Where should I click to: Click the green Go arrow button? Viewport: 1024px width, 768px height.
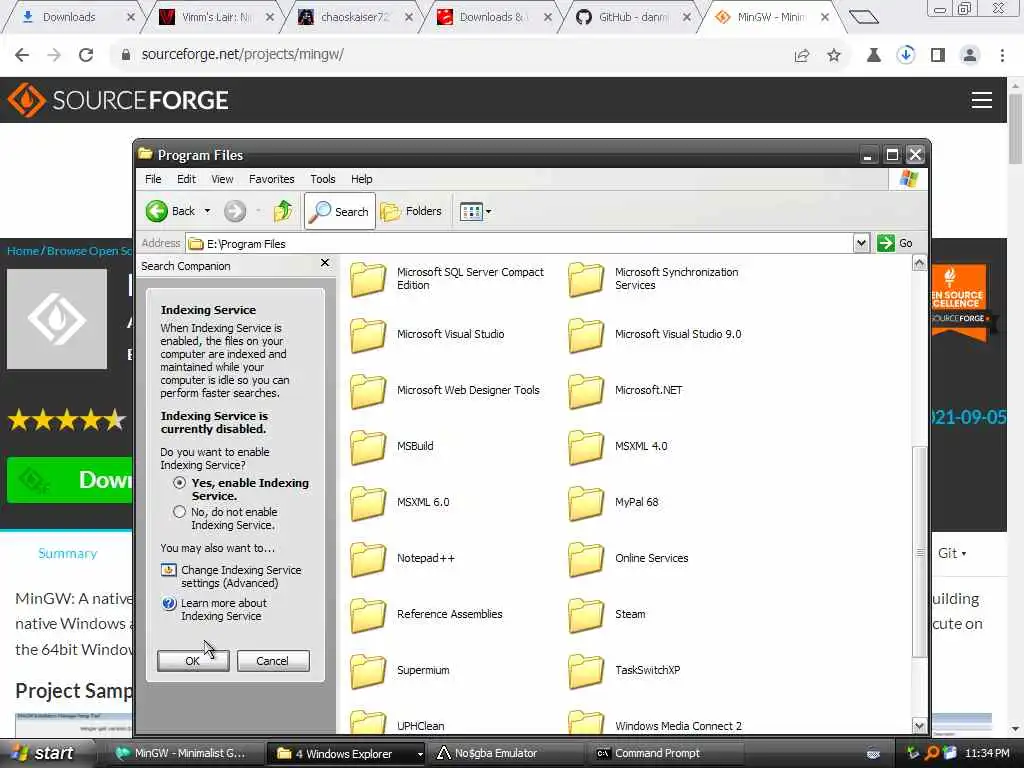click(886, 243)
